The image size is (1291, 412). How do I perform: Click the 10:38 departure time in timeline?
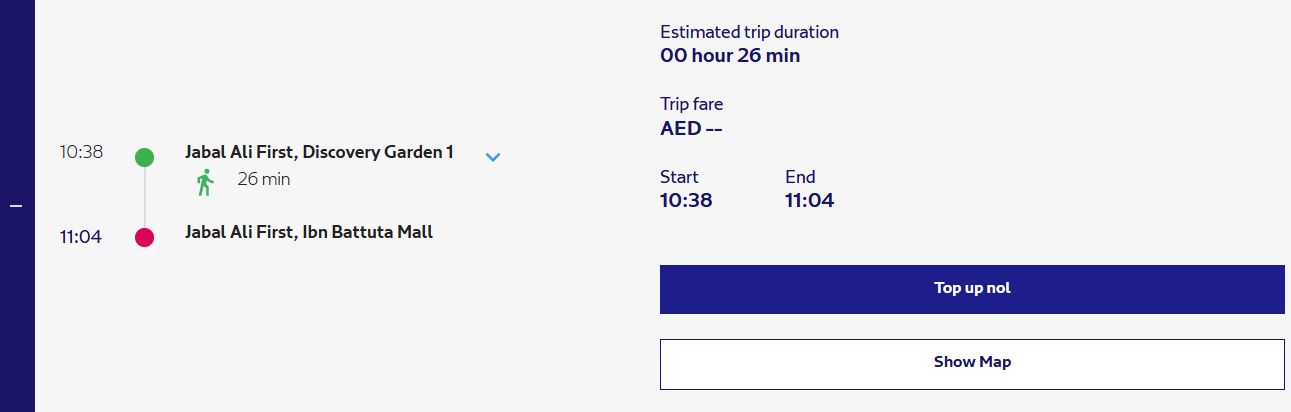coord(81,152)
